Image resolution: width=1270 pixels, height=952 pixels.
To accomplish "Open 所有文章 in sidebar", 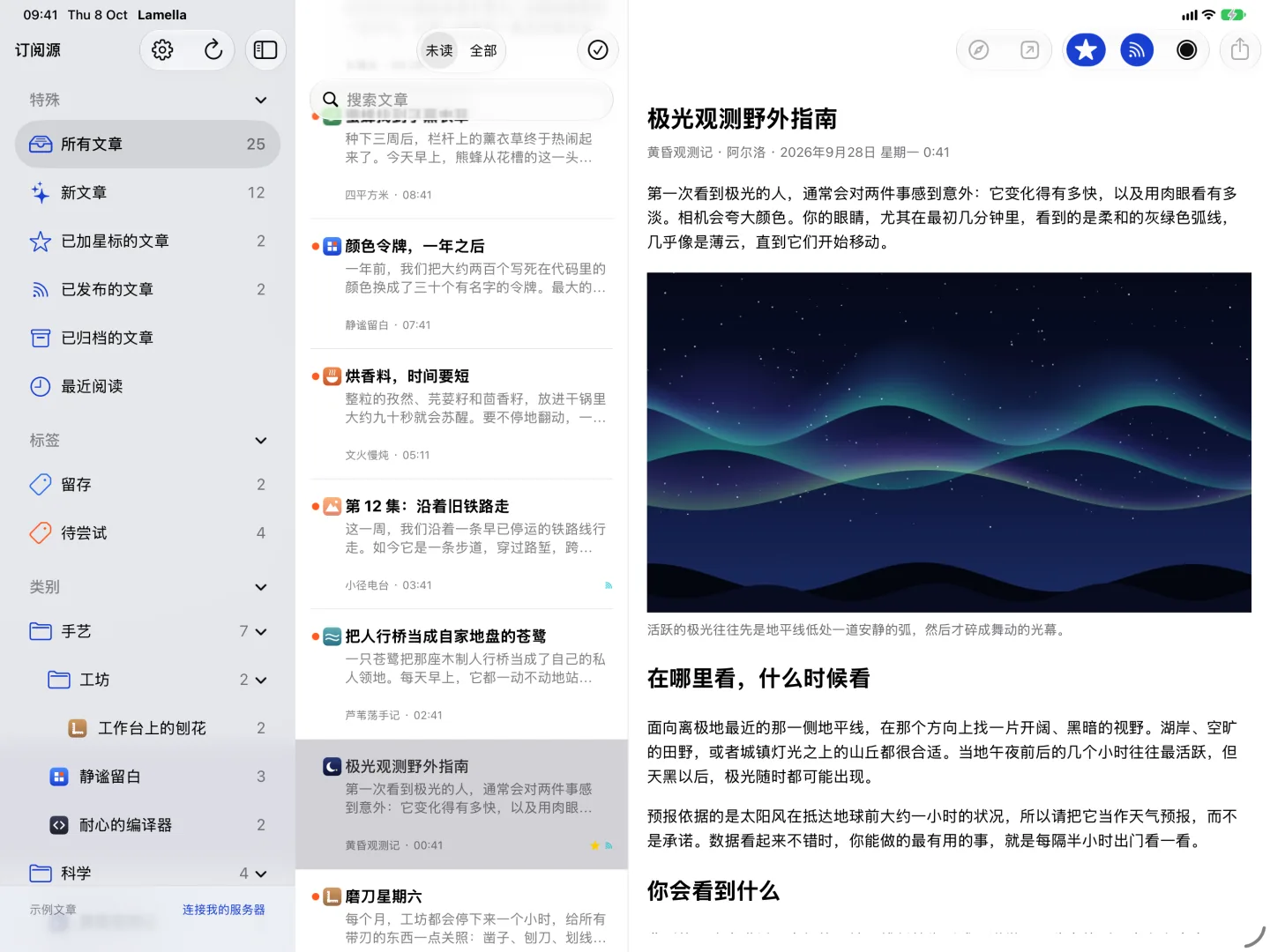I will click(147, 145).
